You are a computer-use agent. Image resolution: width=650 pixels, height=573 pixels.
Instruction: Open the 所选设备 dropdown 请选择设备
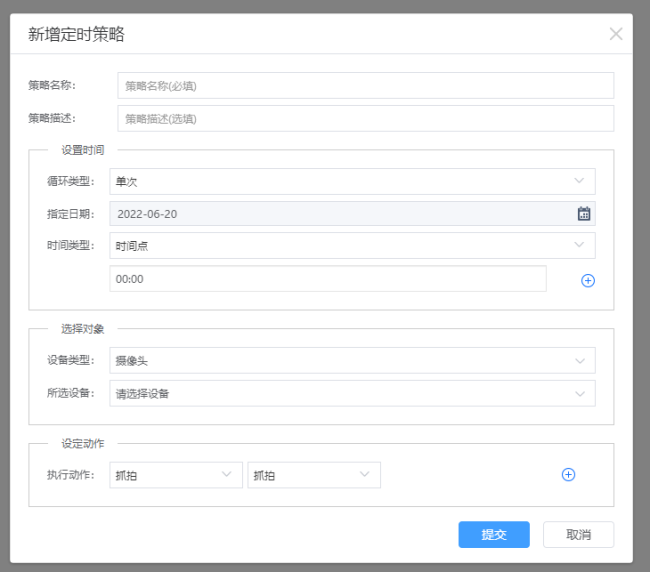tap(351, 393)
